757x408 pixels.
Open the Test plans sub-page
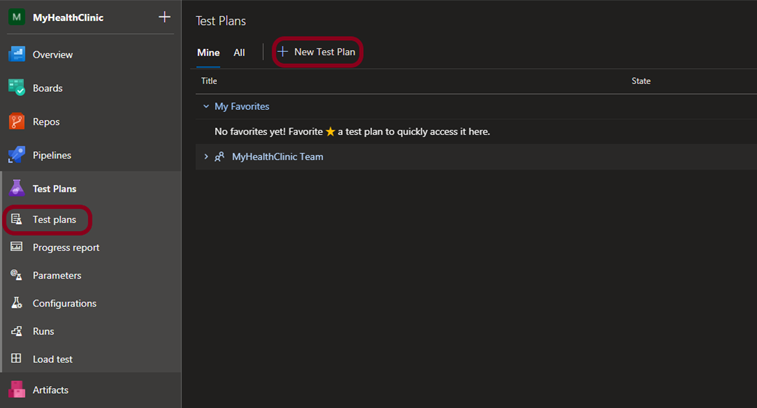click(x=54, y=220)
